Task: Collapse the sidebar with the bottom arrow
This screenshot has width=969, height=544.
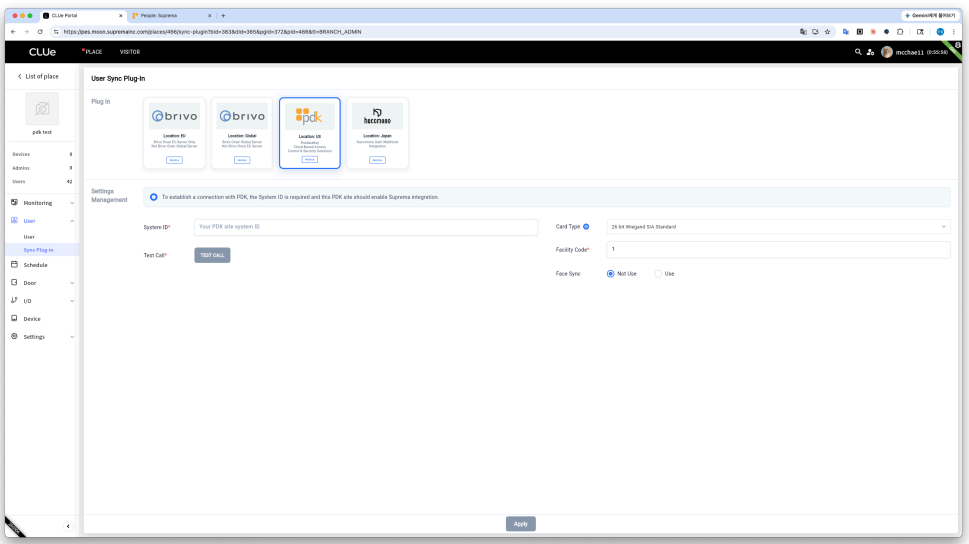Action: [68, 526]
